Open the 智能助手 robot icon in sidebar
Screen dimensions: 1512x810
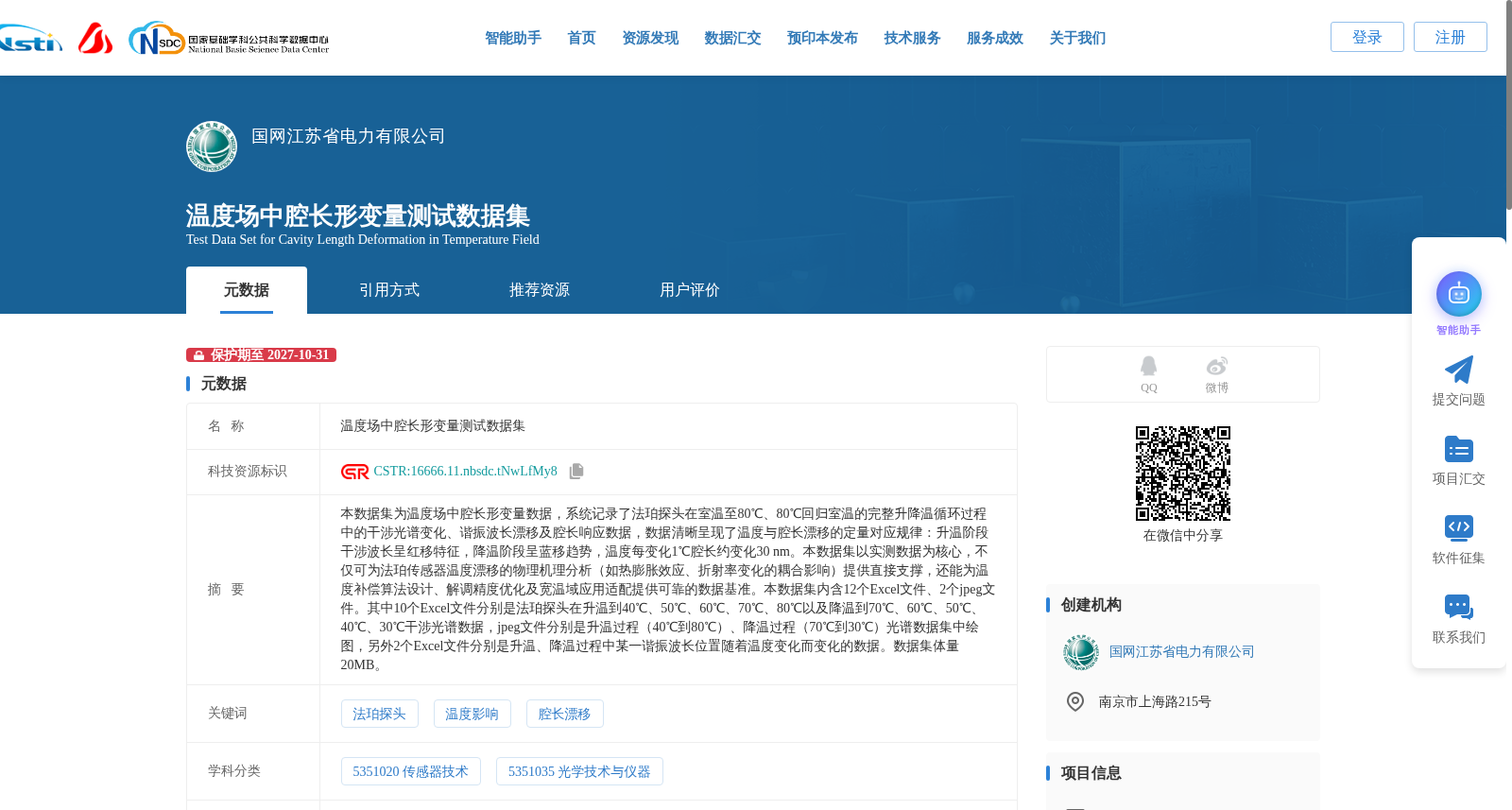point(1458,294)
